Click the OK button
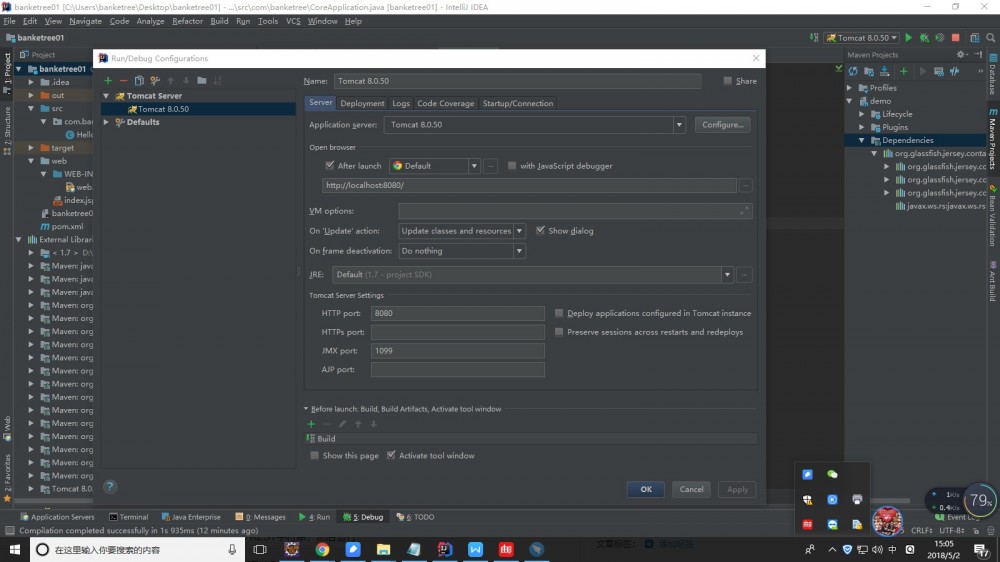Screen dimensions: 1000x562 tap(646, 489)
